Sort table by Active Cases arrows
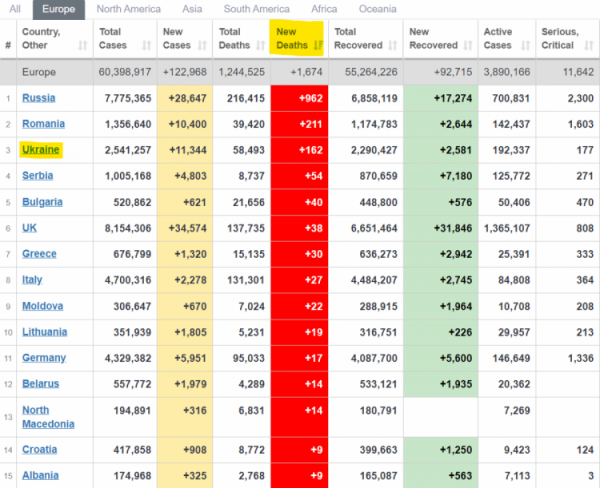This screenshot has height=488, width=600. coord(525,46)
